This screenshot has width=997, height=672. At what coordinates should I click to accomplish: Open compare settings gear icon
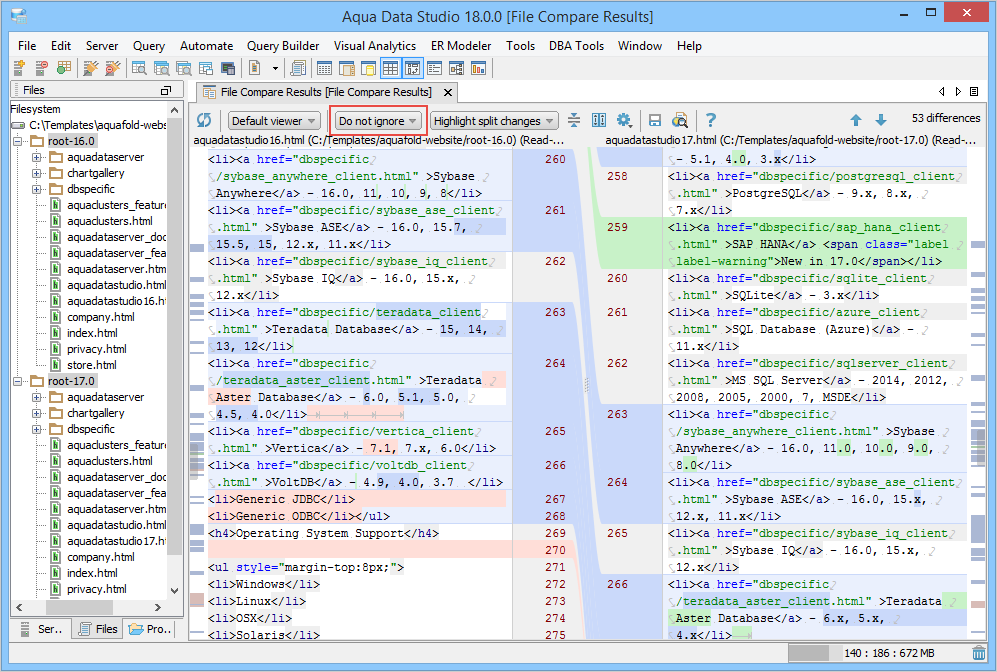coord(624,121)
